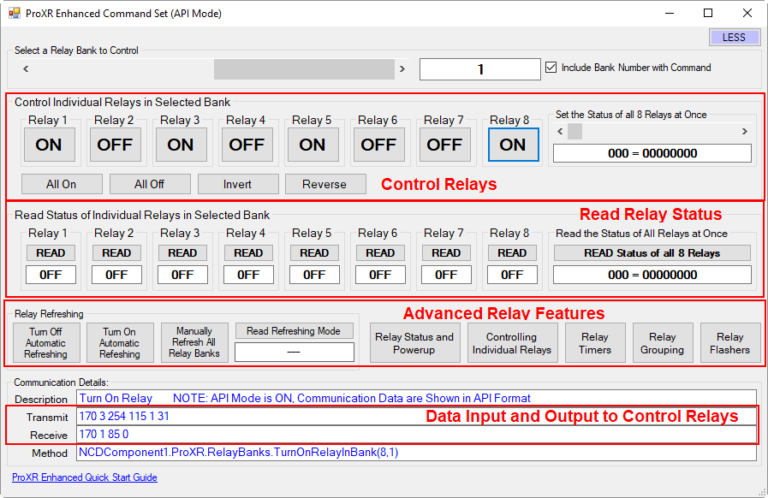Toggle Relay 2 OFF button
768x498 pixels.
tap(114, 144)
